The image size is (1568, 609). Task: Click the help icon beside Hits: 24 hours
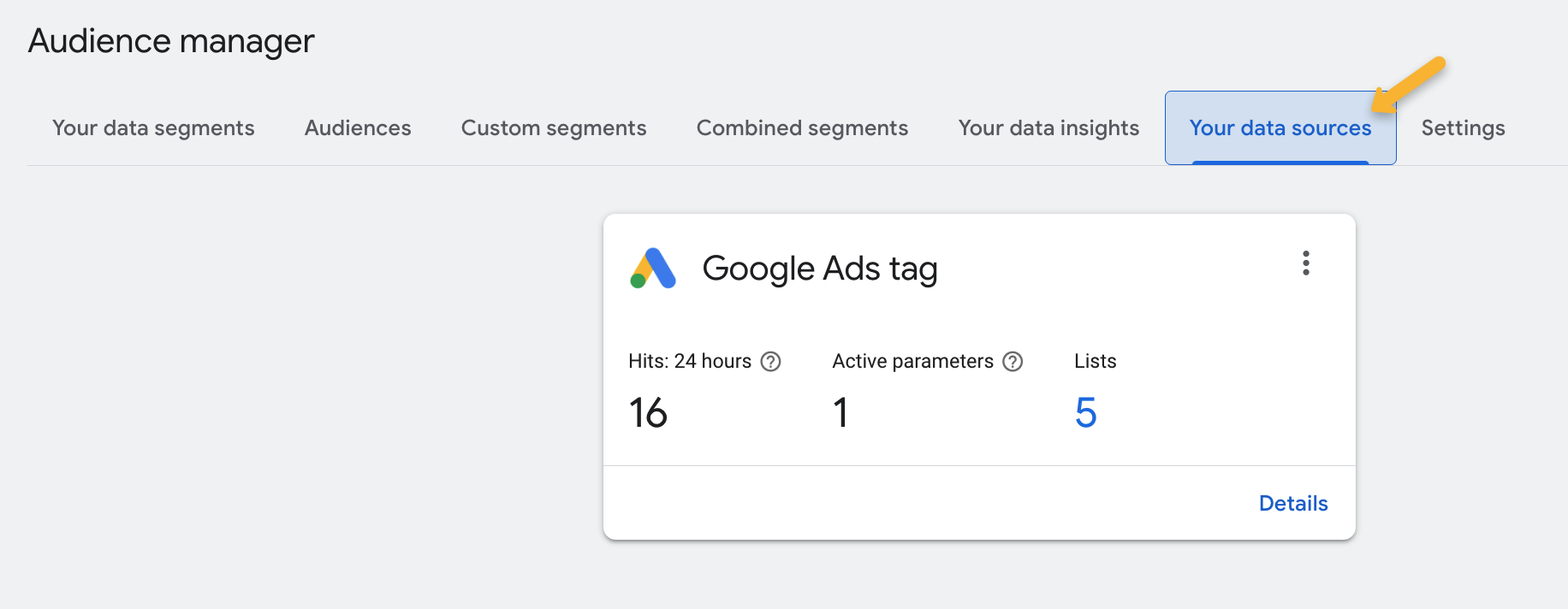770,362
